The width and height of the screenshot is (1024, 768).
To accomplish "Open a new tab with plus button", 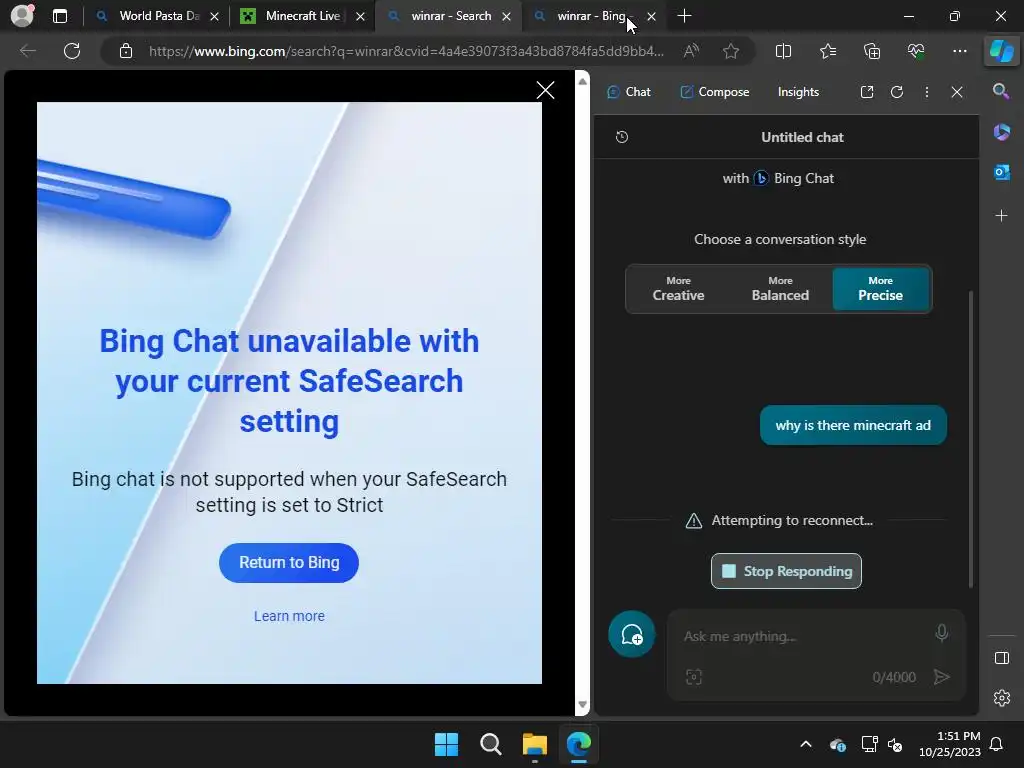I will 684,16.
